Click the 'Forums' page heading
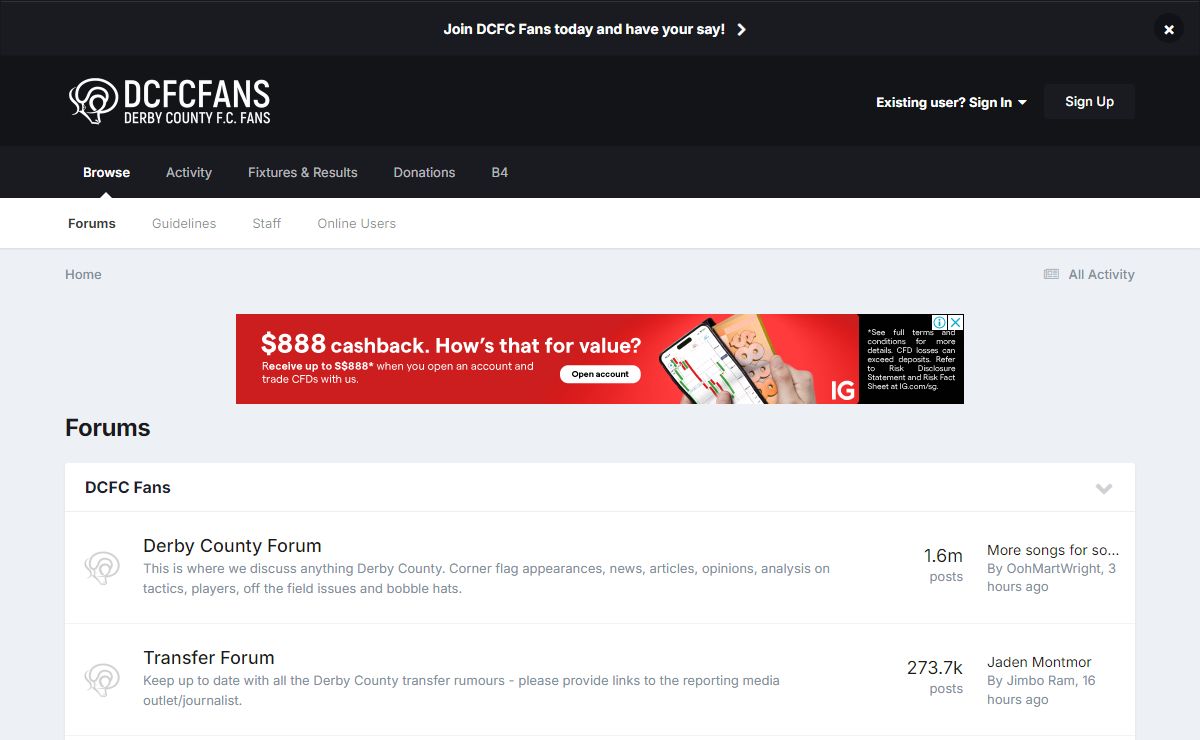Viewport: 1200px width, 740px height. [108, 427]
